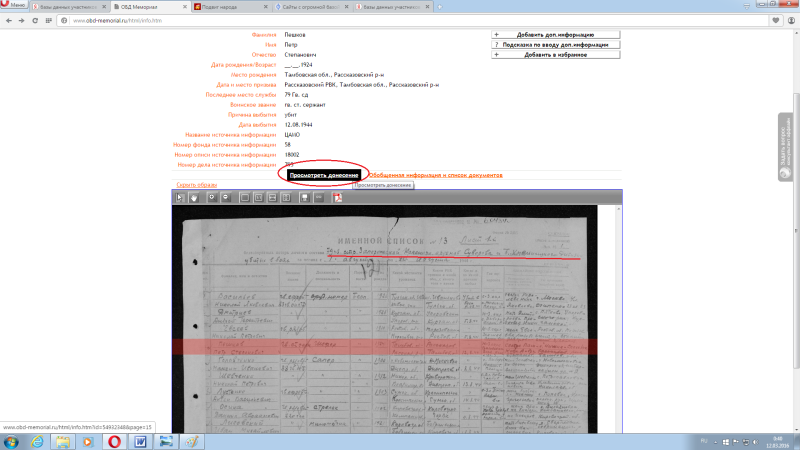Open Microsoft Word from taskbar

point(140,442)
